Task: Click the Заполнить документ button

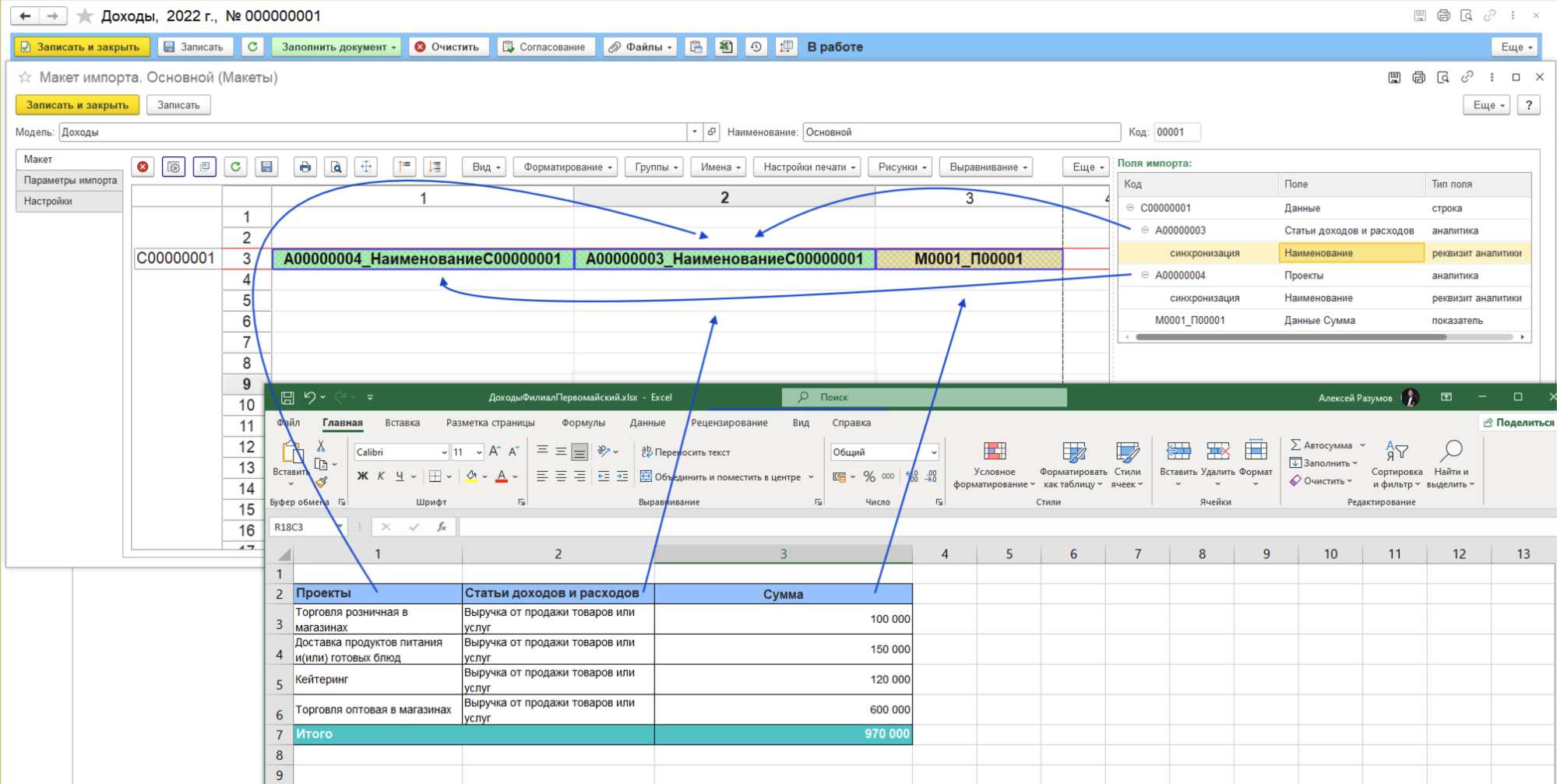Action: point(336,47)
